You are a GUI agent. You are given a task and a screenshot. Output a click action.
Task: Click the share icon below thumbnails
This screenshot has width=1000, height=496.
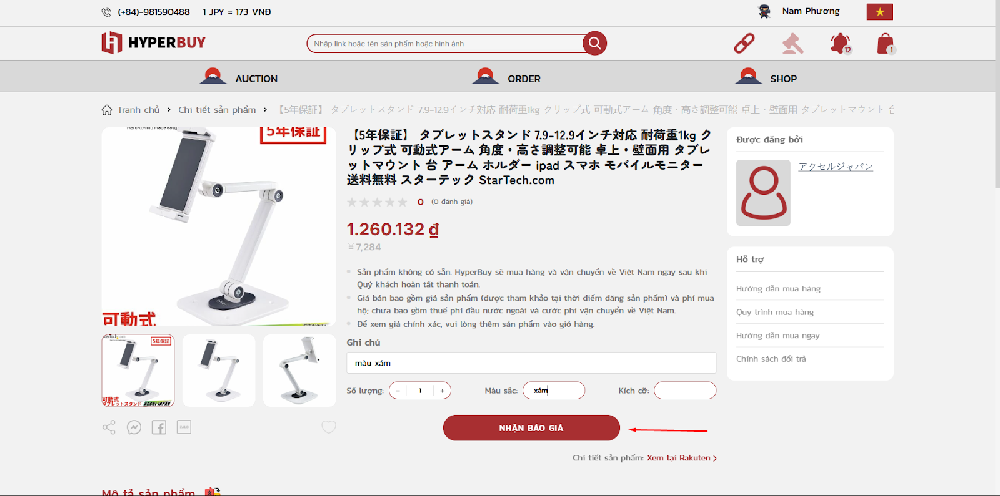(109, 427)
